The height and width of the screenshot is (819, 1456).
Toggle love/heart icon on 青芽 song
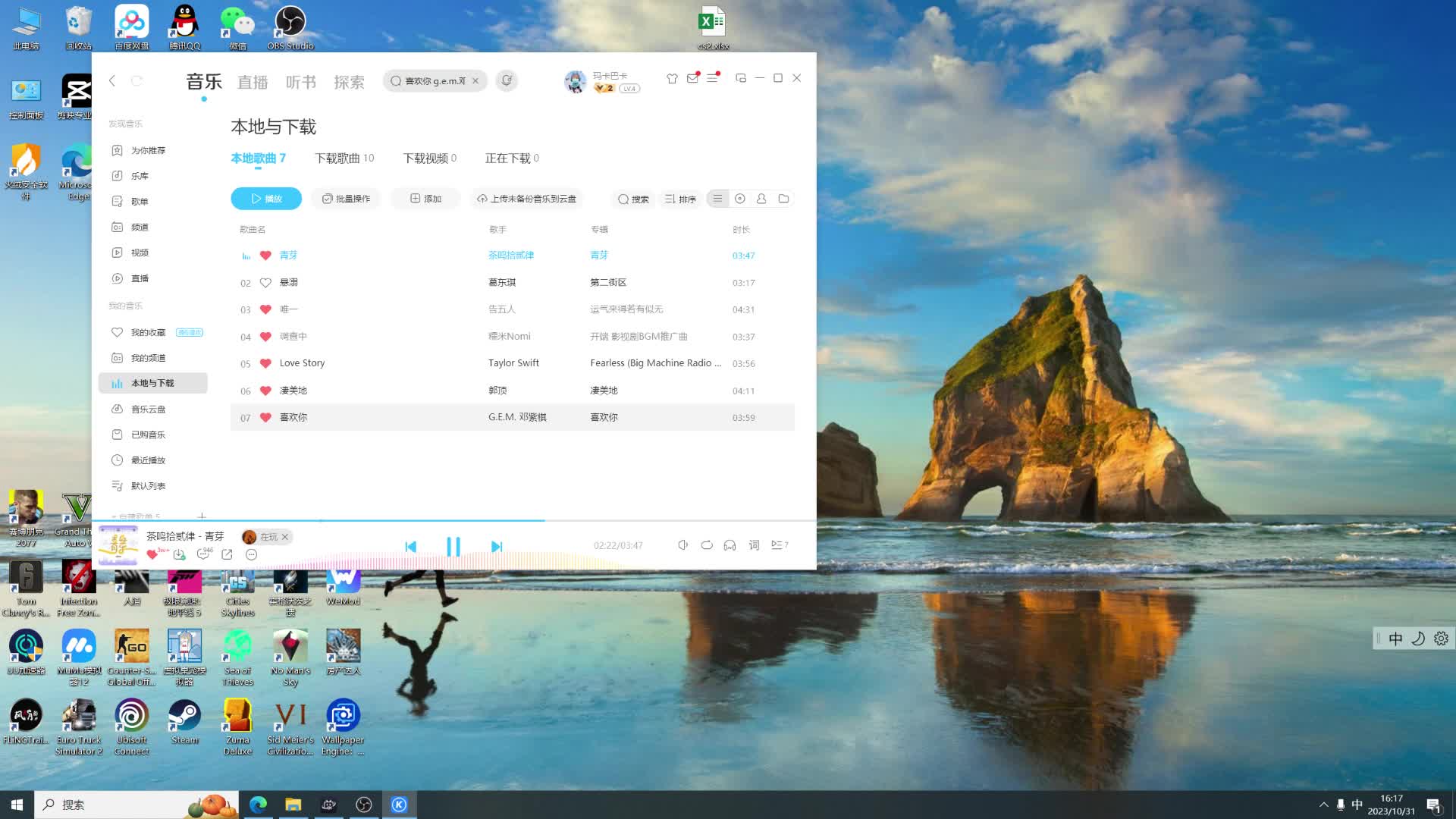pyautogui.click(x=266, y=255)
